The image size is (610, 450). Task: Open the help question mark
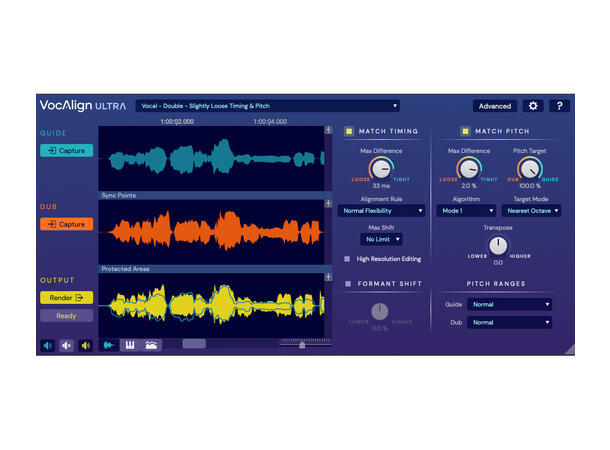click(559, 106)
